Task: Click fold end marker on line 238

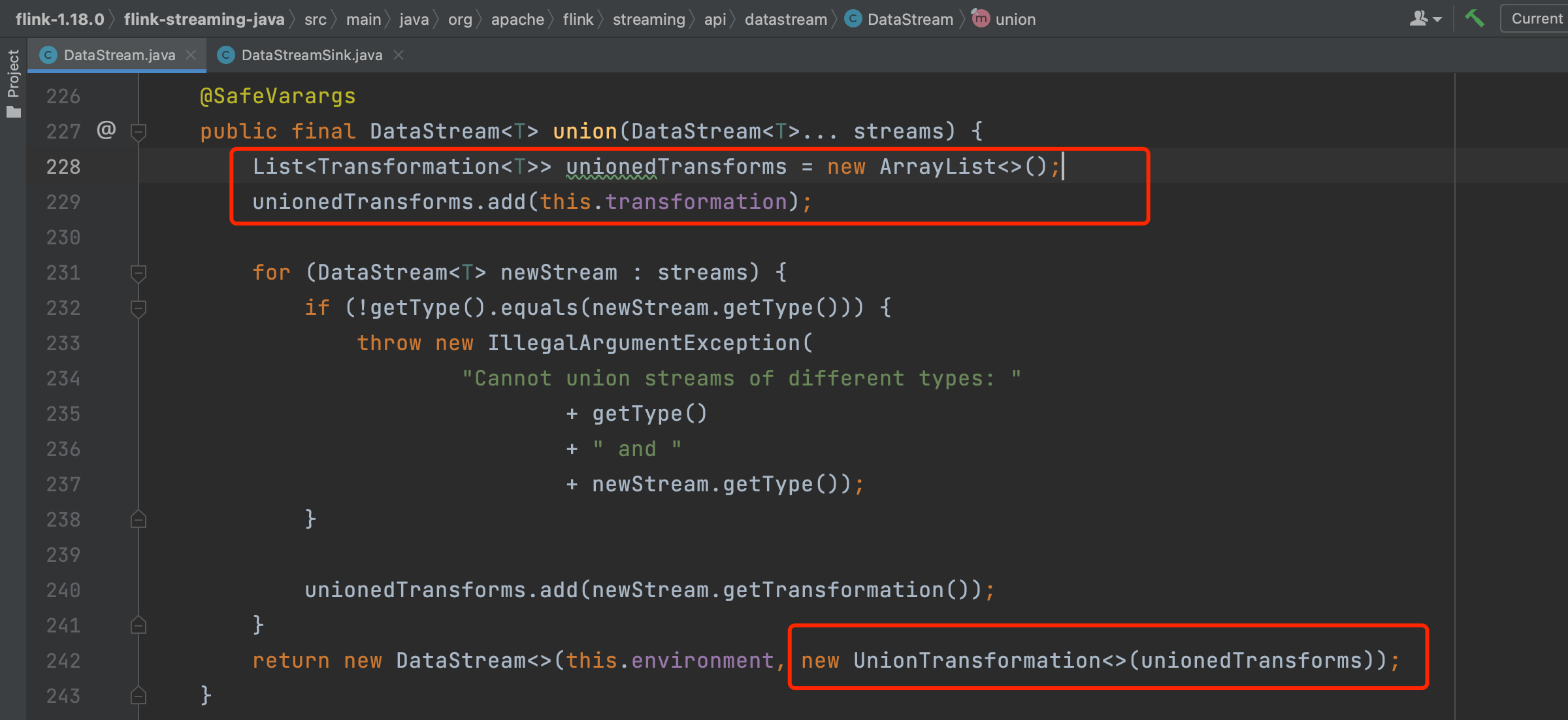Action: (x=138, y=519)
